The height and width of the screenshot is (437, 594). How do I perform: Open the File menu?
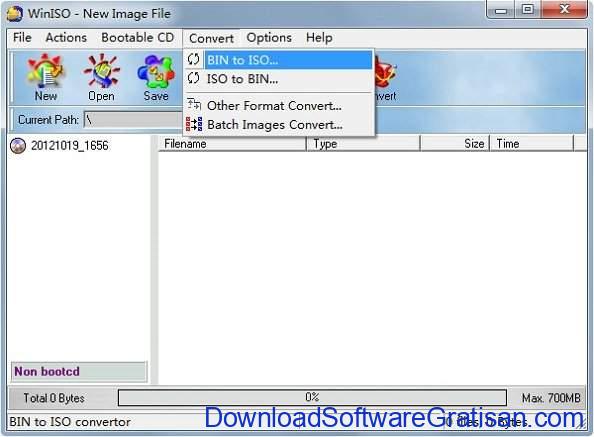tap(22, 37)
